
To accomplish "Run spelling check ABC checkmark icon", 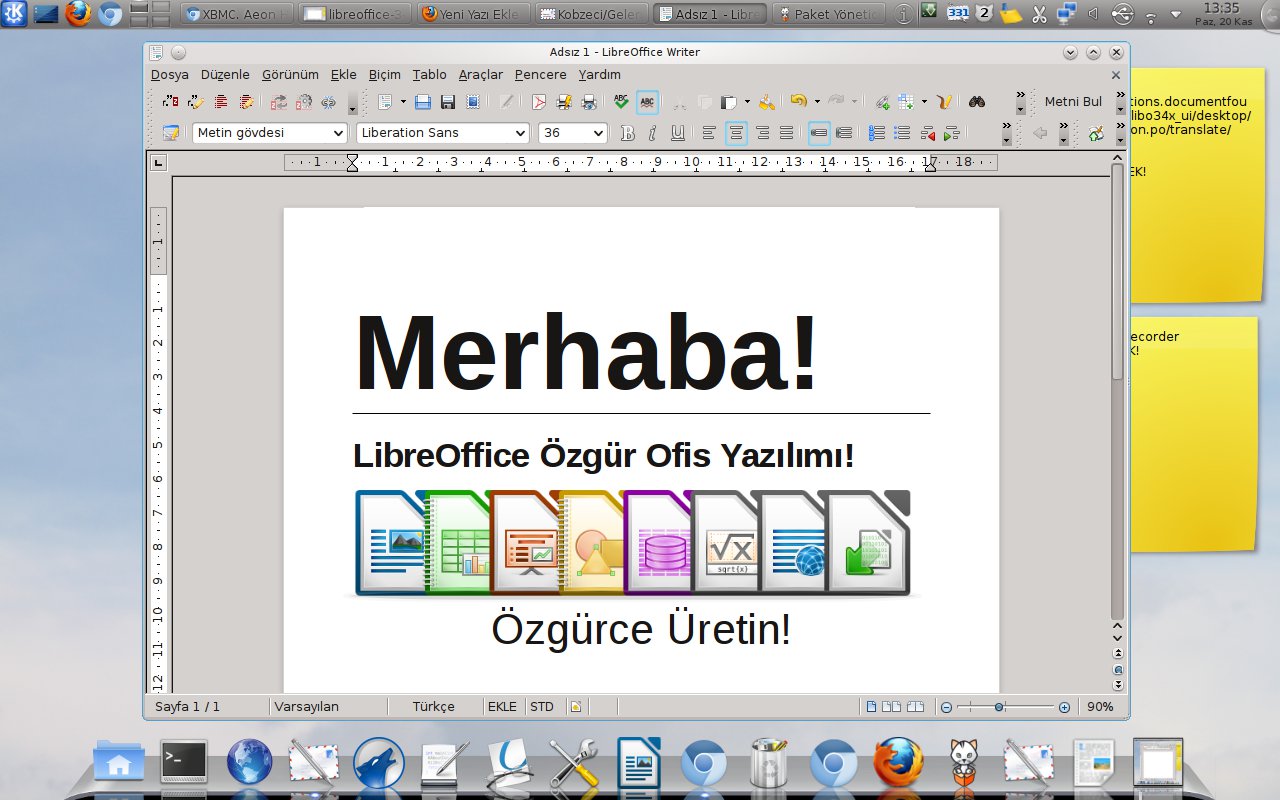I will 621,101.
